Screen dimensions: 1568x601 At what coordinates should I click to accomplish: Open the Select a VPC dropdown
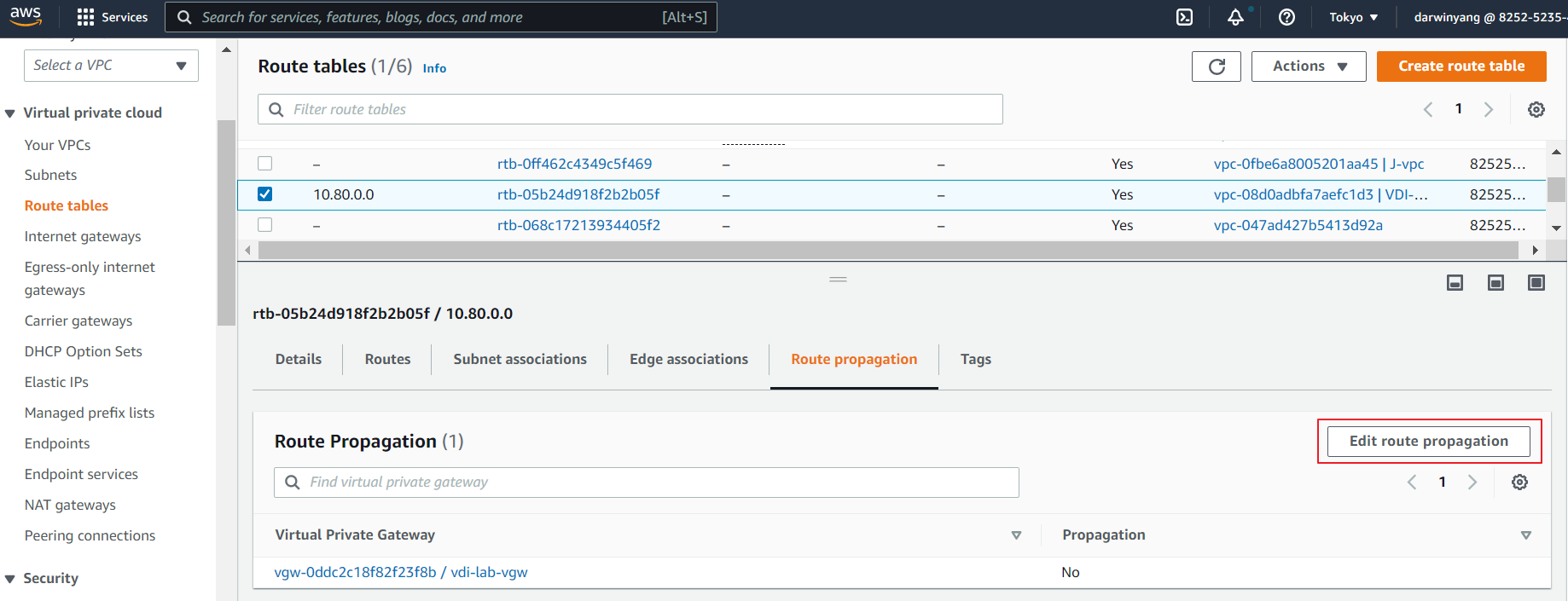111,66
